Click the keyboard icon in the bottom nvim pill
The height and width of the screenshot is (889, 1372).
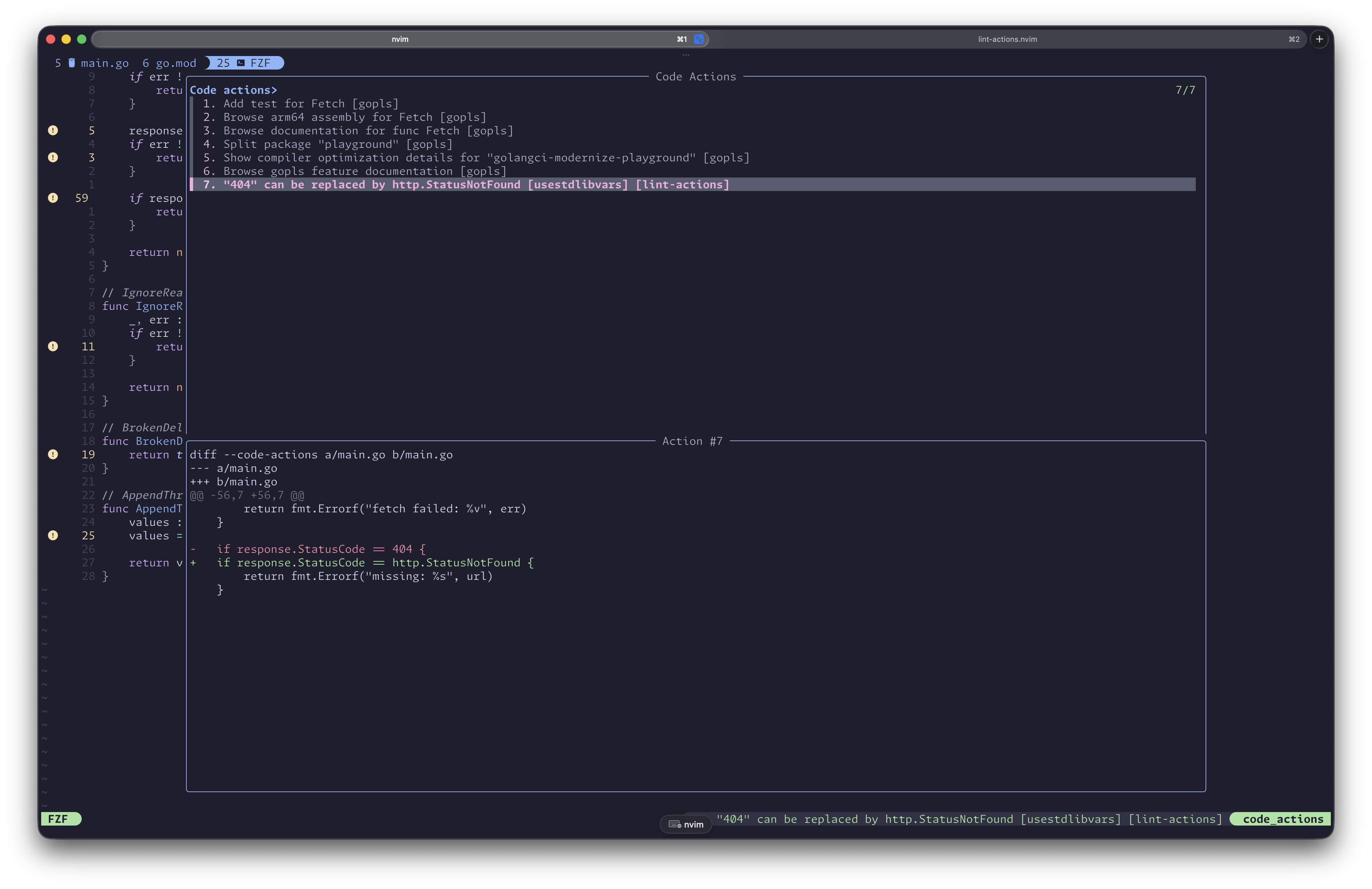pyautogui.click(x=675, y=825)
